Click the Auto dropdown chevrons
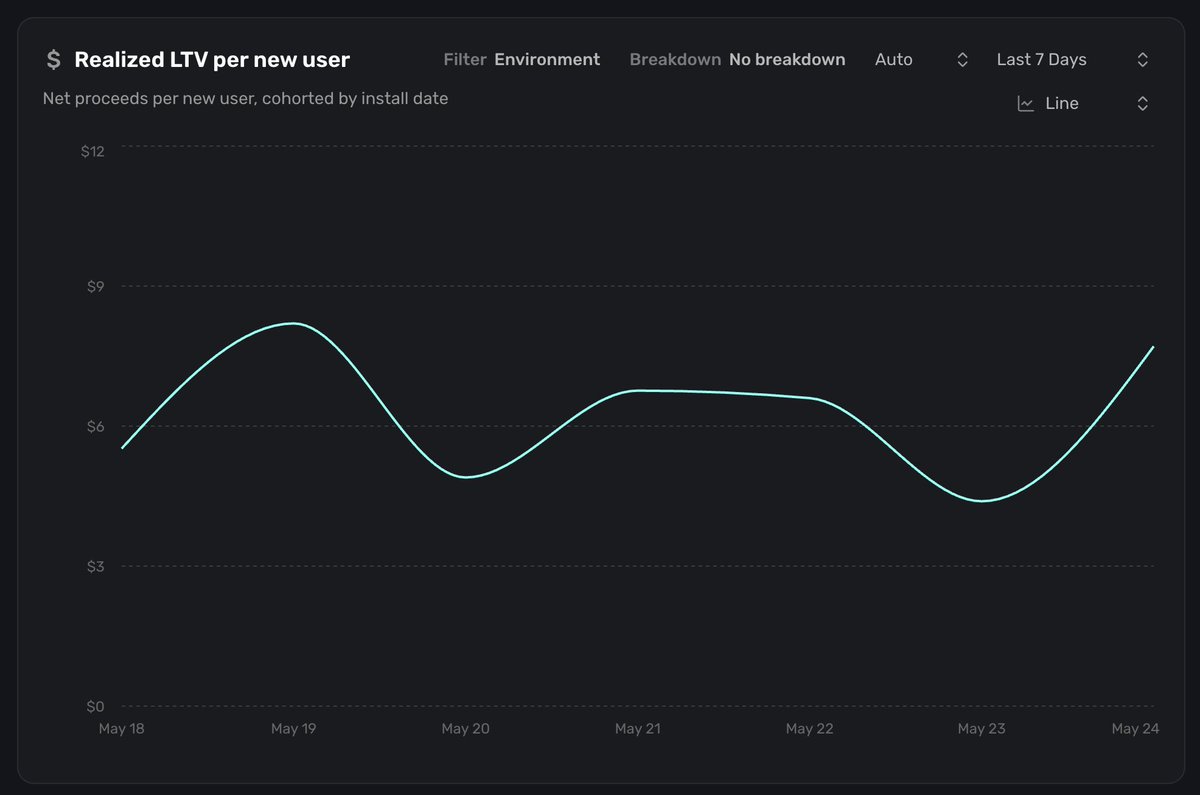 [962, 60]
